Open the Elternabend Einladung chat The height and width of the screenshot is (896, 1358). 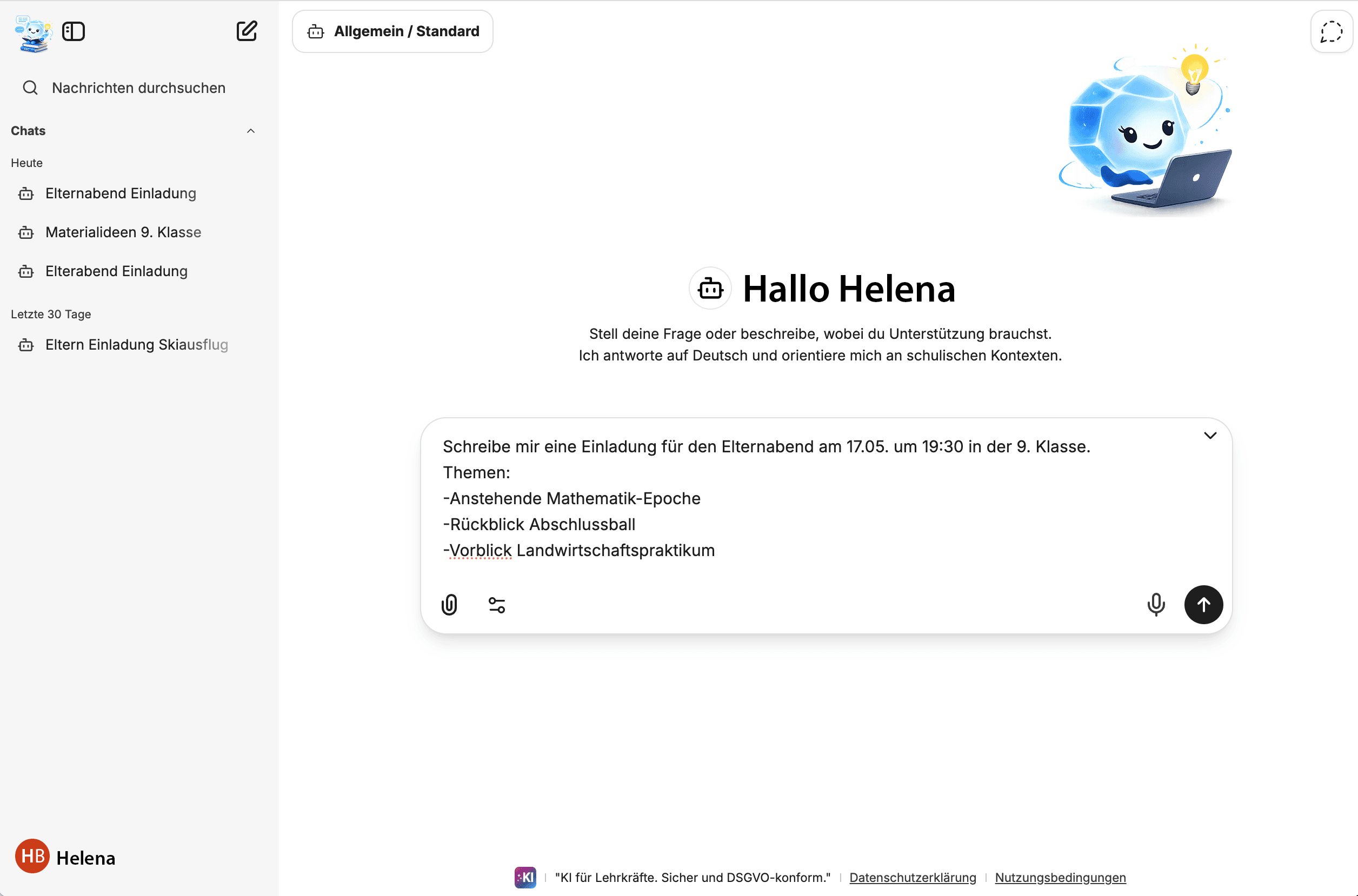coord(121,193)
